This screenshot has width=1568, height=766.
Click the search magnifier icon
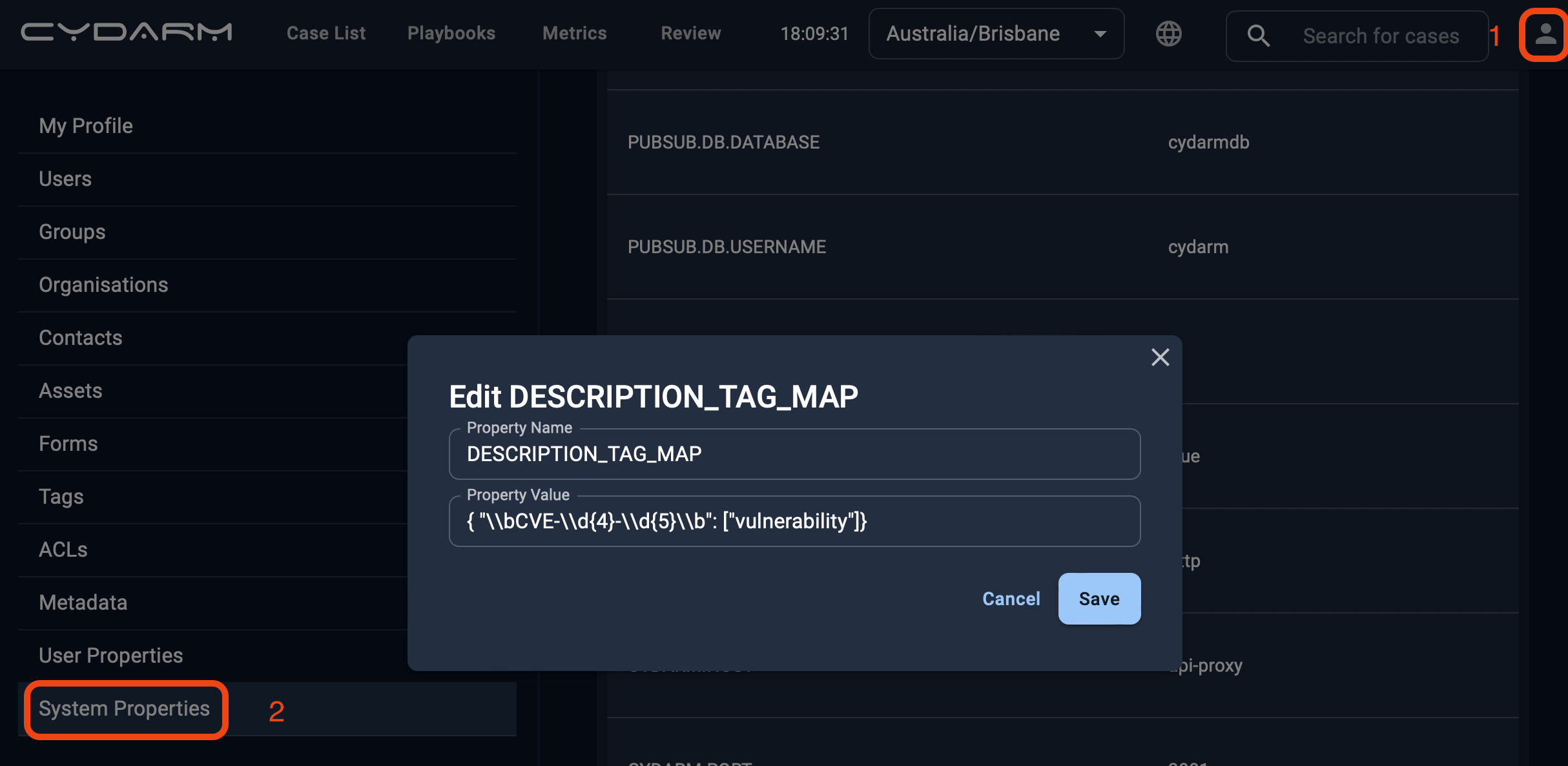tap(1257, 36)
